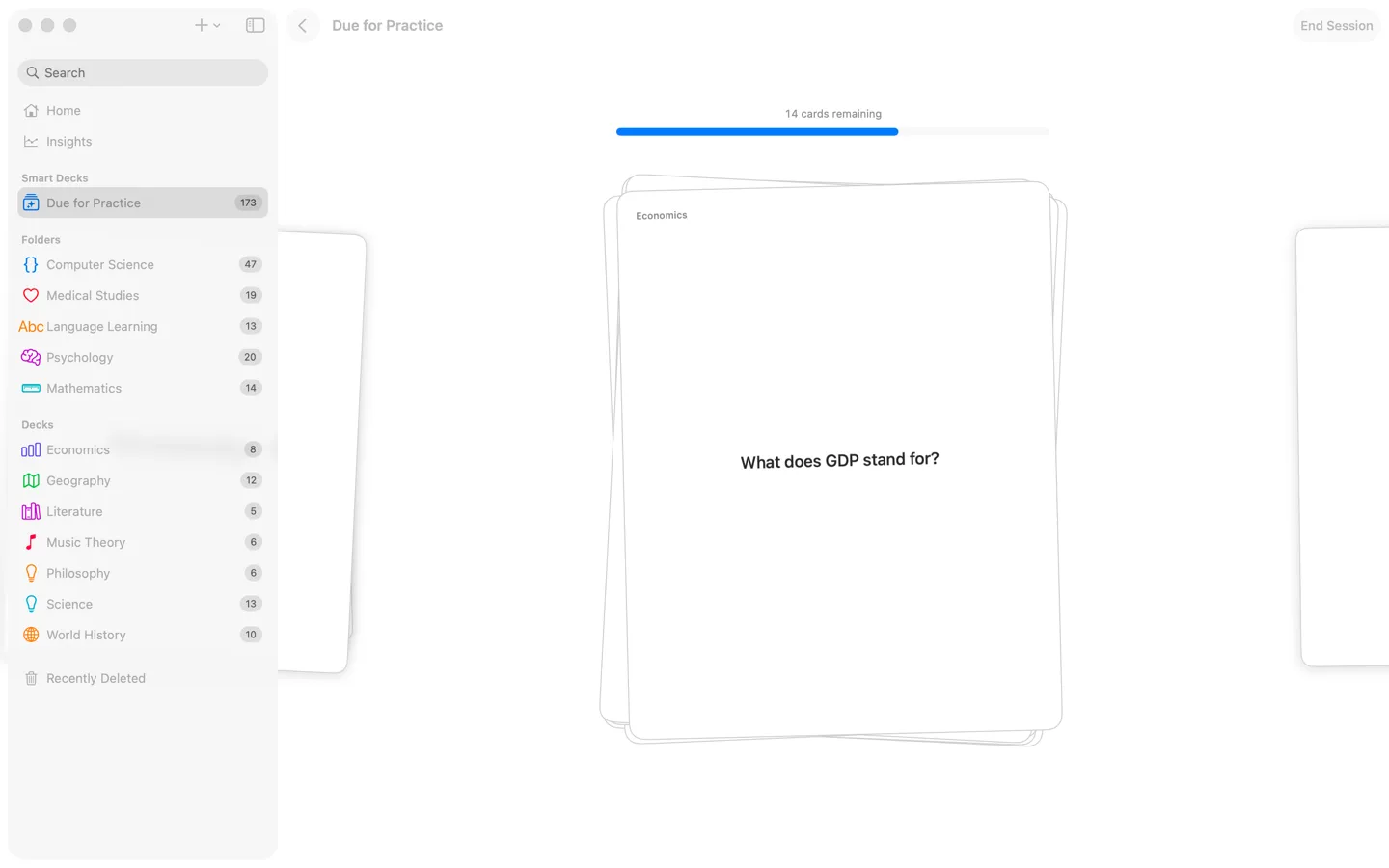Viewport: 1389px width, 868px height.
Task: Click the Mathematics ruler icon
Action: point(31,388)
